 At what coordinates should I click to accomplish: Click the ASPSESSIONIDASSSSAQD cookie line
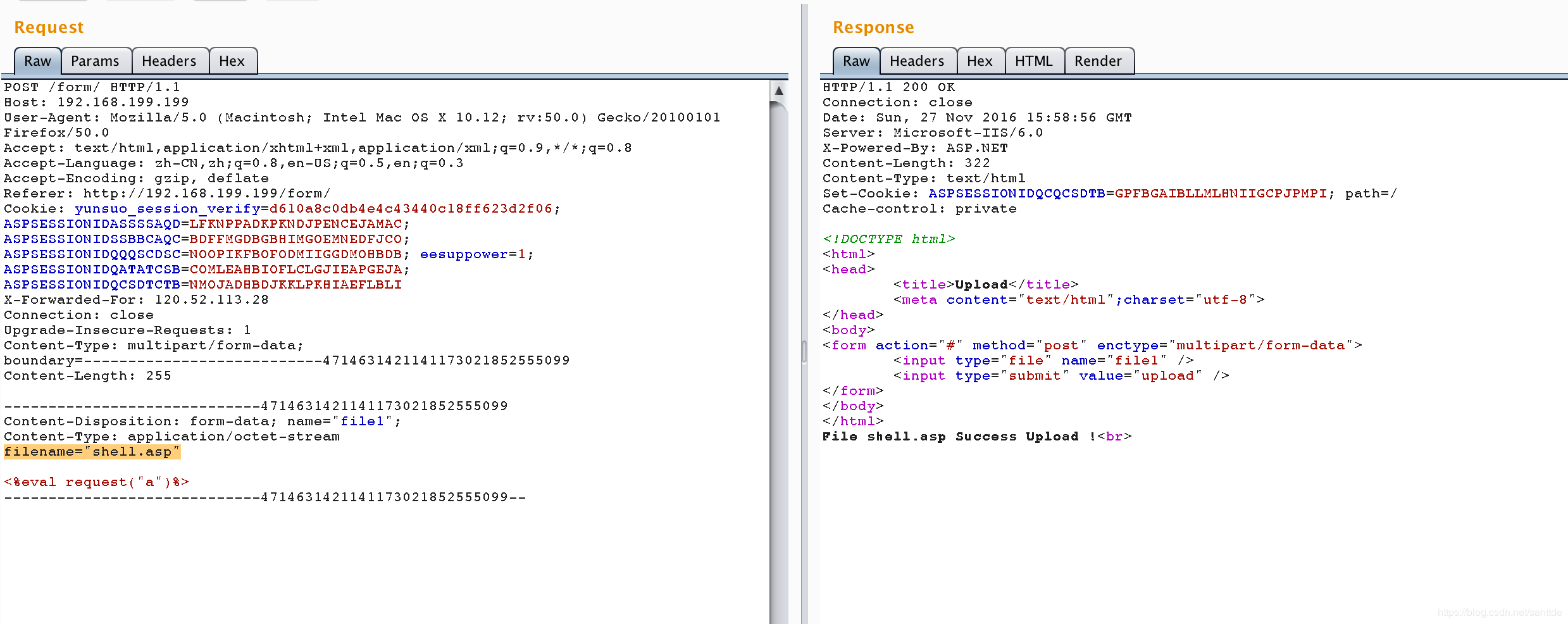coord(207,223)
